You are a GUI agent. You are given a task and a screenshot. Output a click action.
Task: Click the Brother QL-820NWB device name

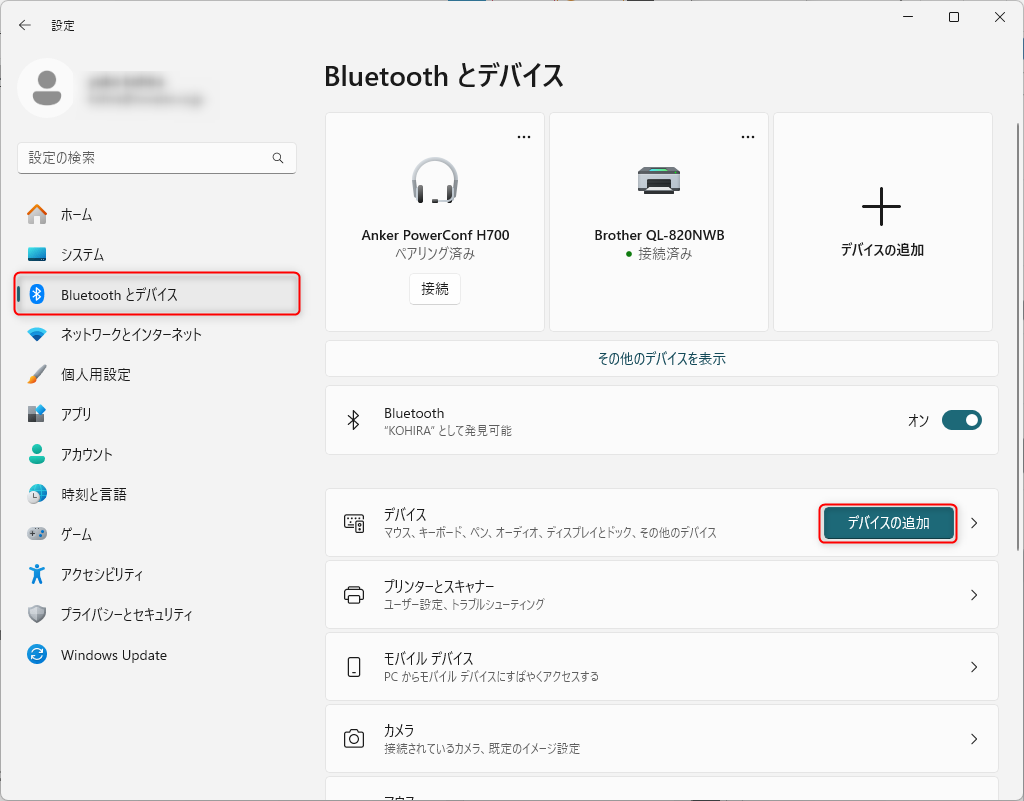659,235
